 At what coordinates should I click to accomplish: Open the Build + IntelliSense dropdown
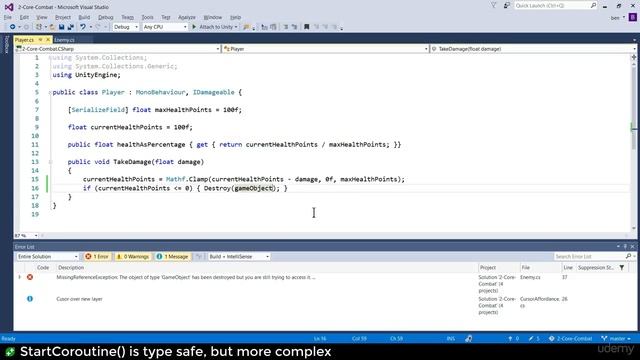coord(239,256)
